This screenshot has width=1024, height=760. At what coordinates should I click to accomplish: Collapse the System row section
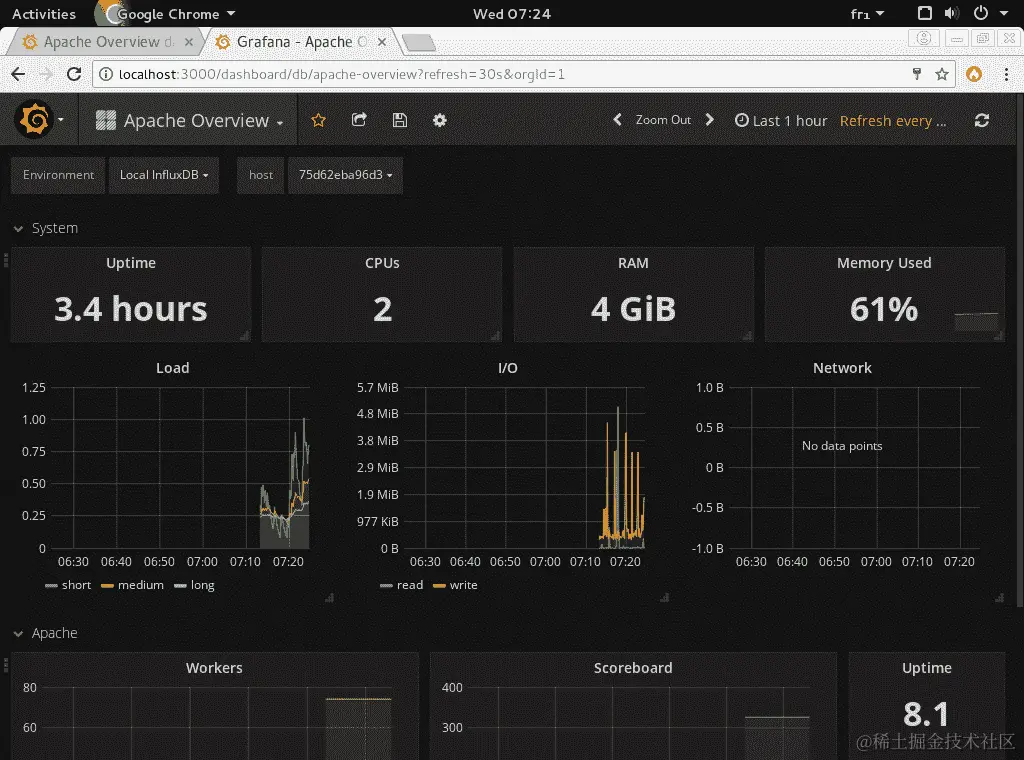45,229
